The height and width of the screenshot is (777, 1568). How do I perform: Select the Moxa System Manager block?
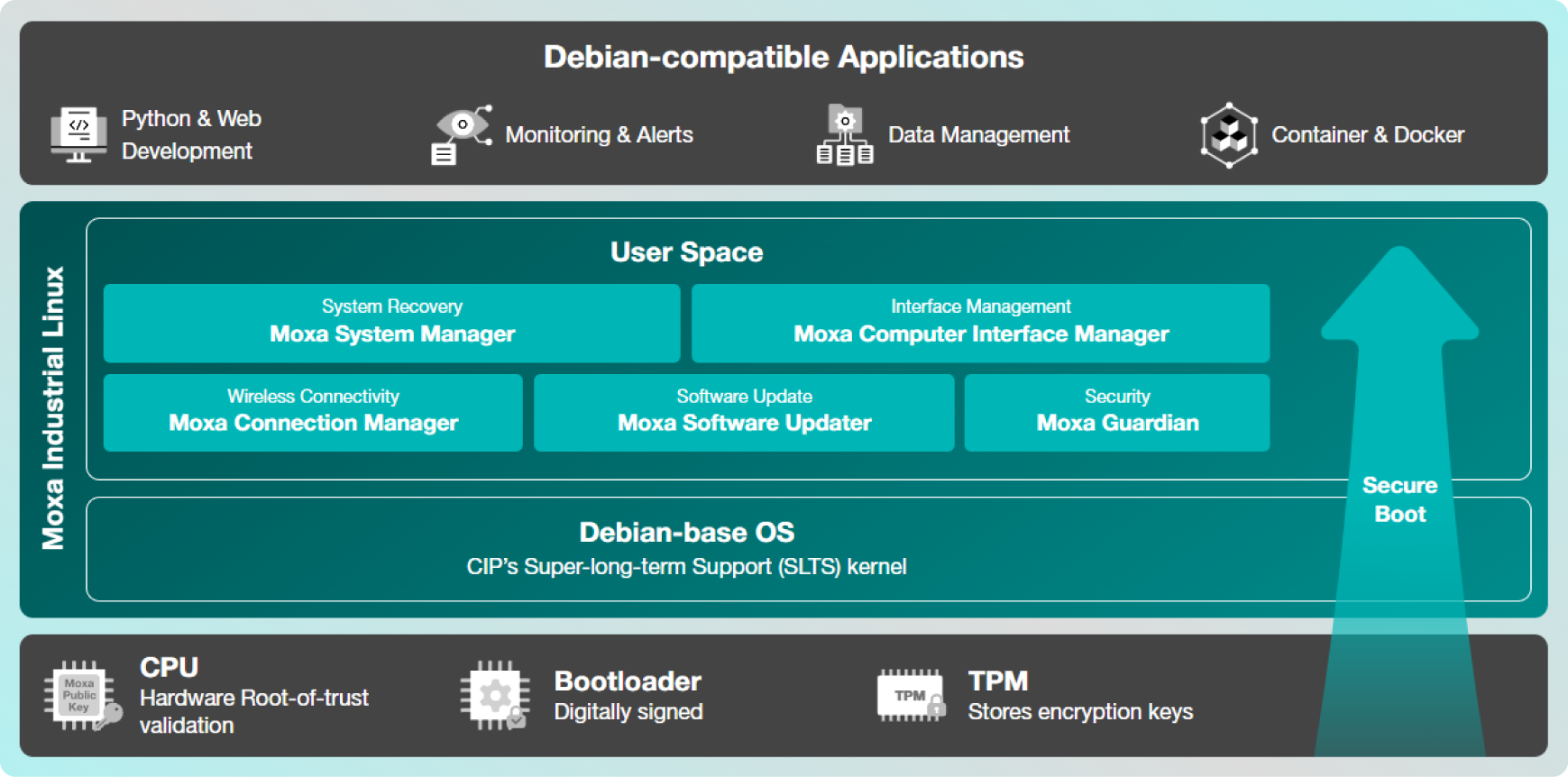(392, 323)
